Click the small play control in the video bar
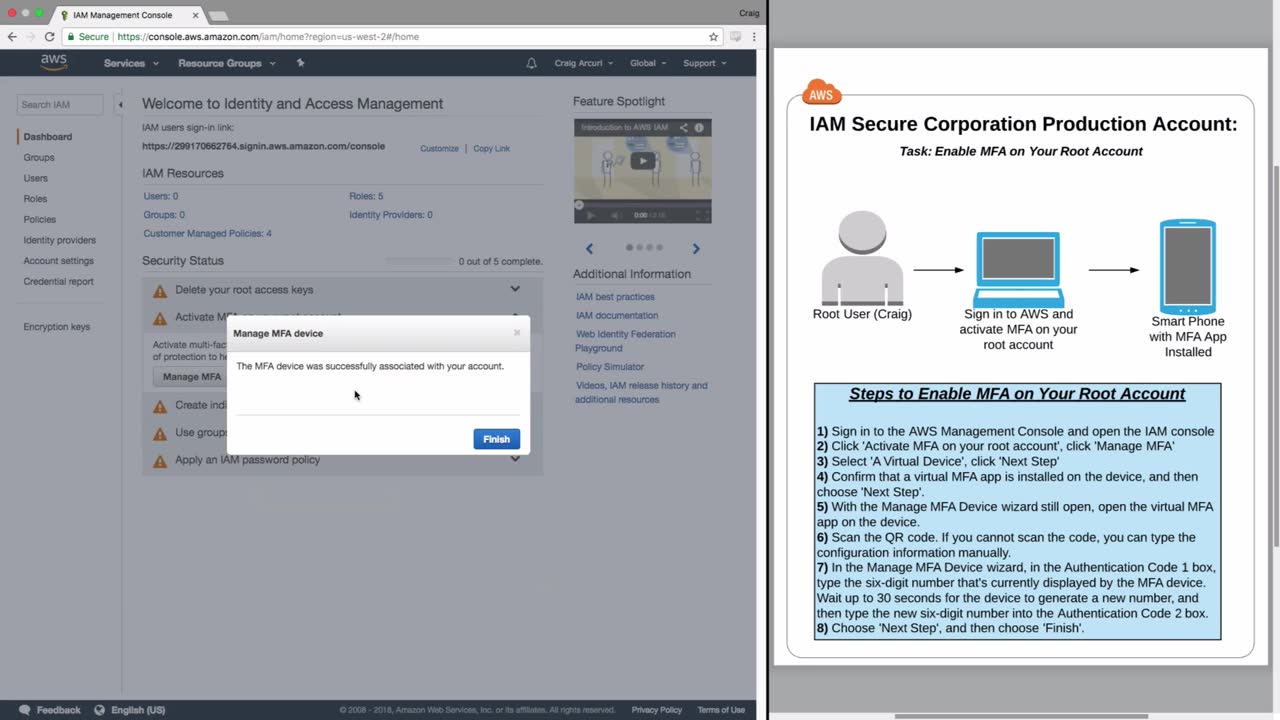This screenshot has height=720, width=1280. 590,215
